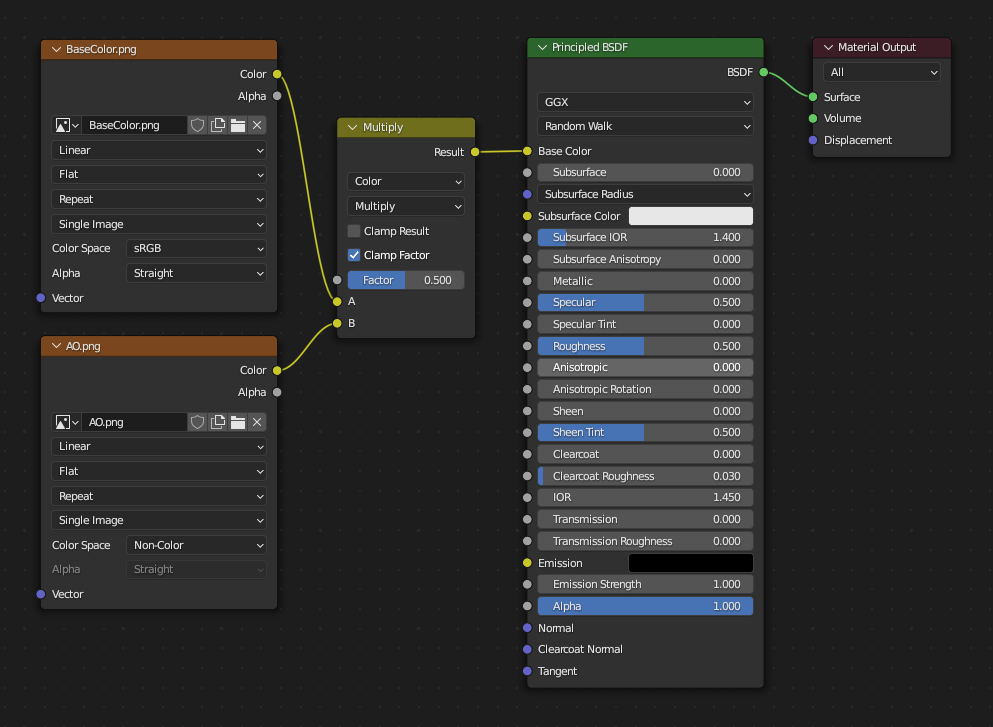Viewport: 993px width, 727px height.
Task: Open BaseColor.png Repeat extension dropdown
Action: pos(159,199)
